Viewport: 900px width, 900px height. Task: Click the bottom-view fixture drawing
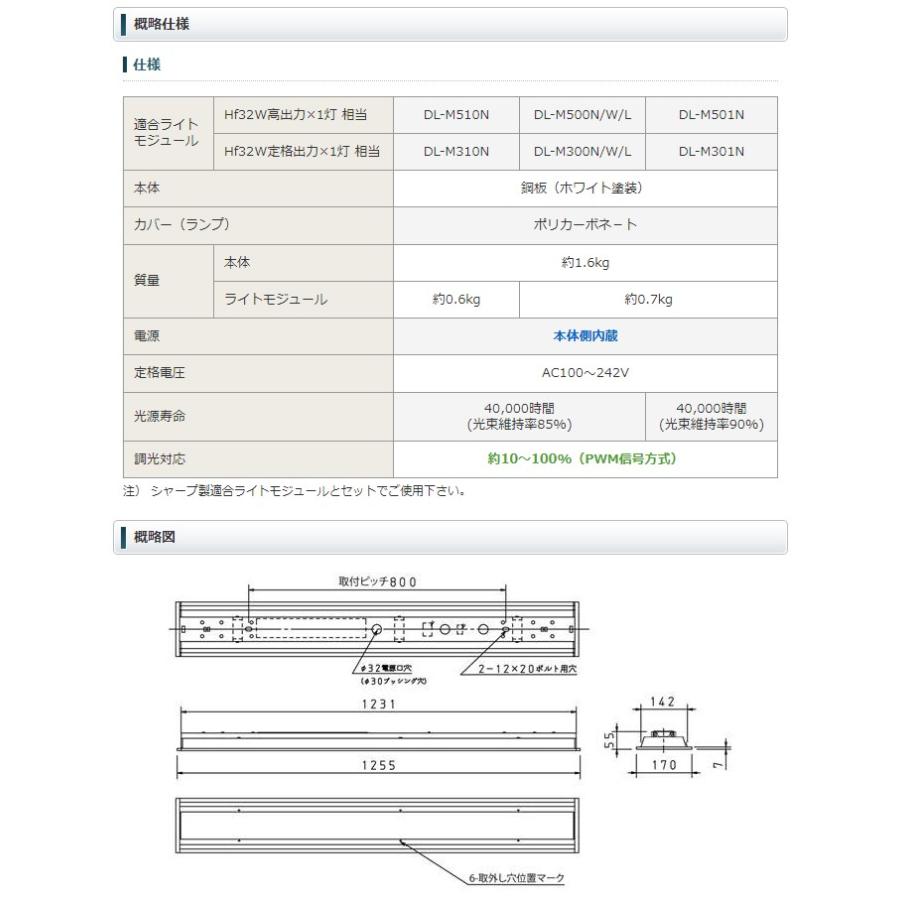click(377, 825)
